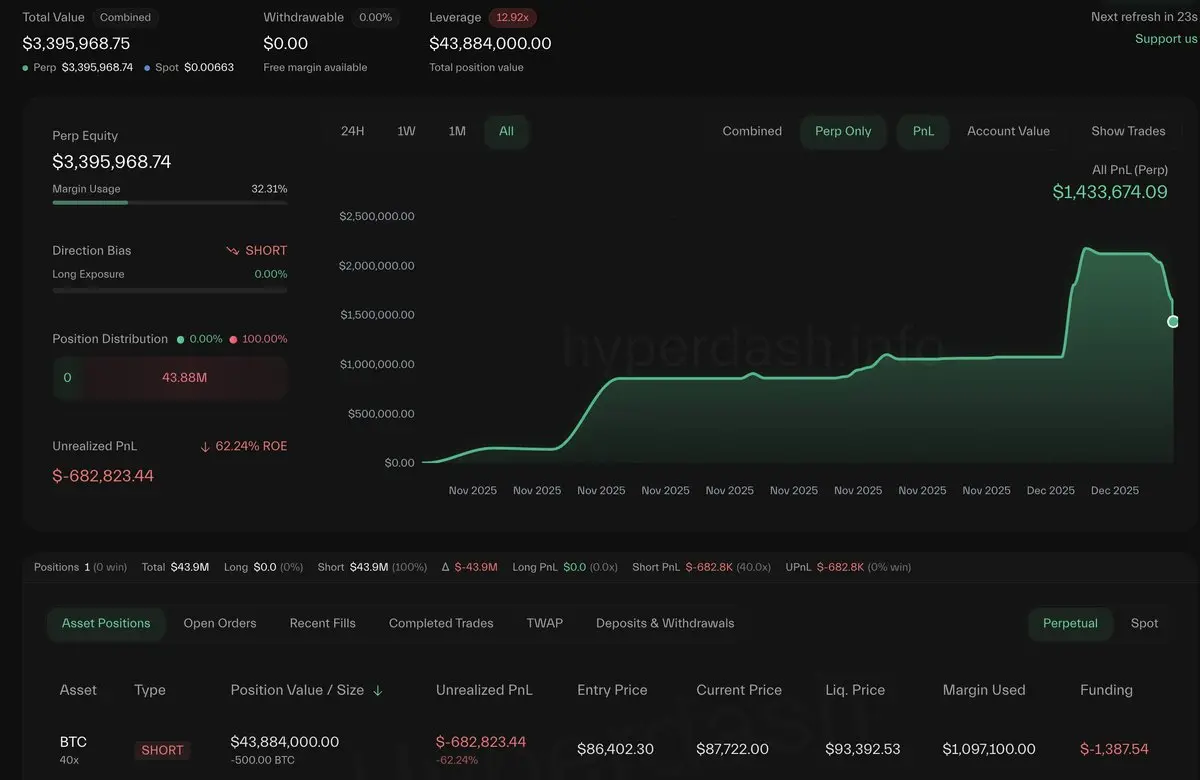Click the $86,402.30 entry price
Screen dimensions: 1200x780
615,749
